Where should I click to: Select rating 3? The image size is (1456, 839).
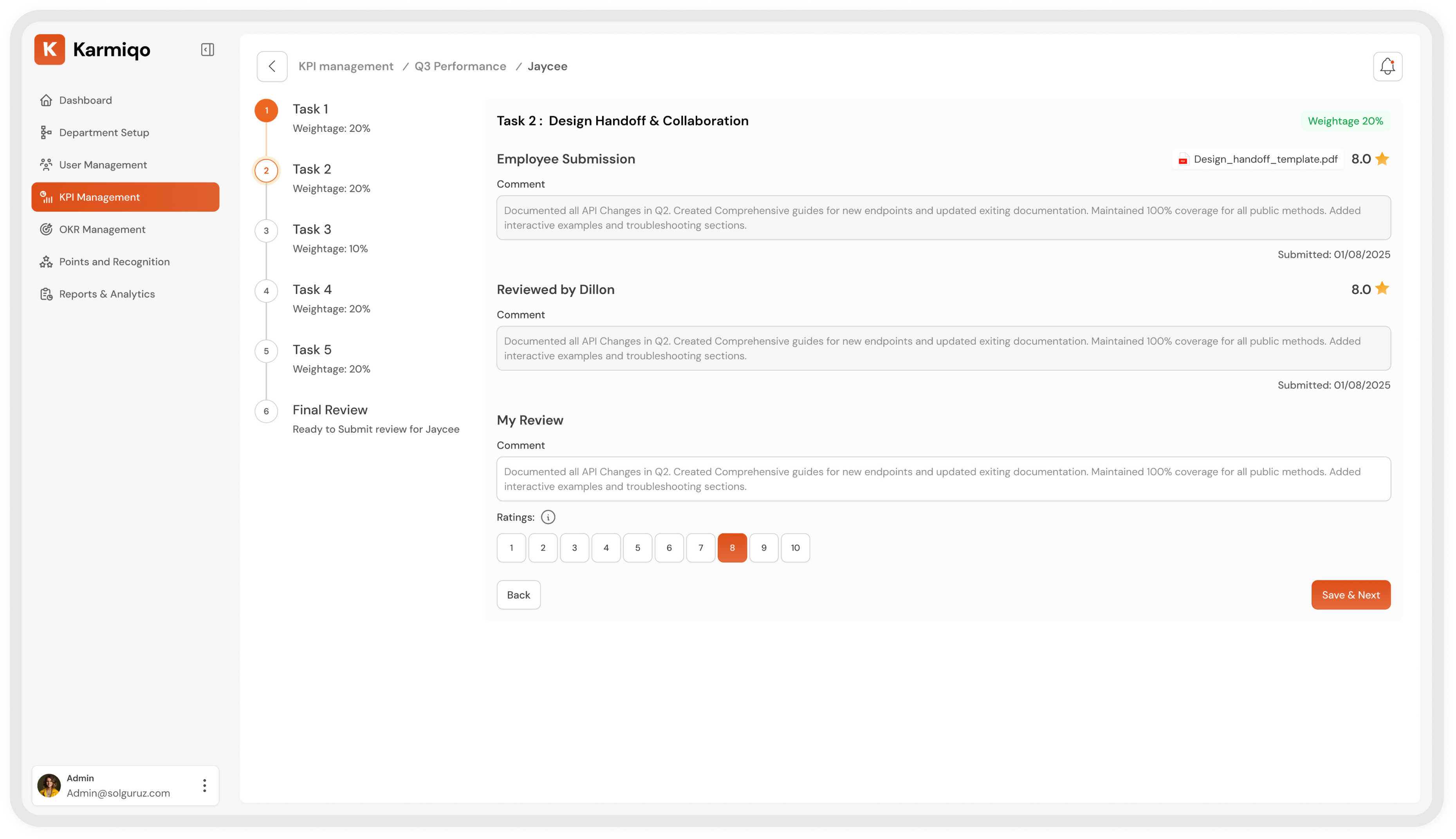click(575, 547)
